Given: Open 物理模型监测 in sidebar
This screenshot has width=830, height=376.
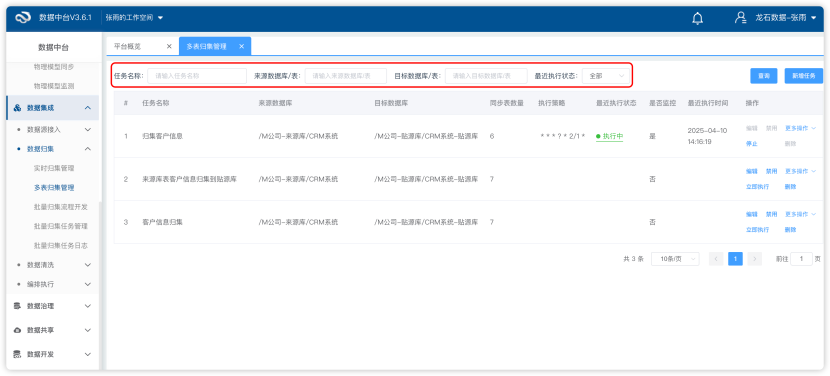Looking at the screenshot, I should pos(54,86).
